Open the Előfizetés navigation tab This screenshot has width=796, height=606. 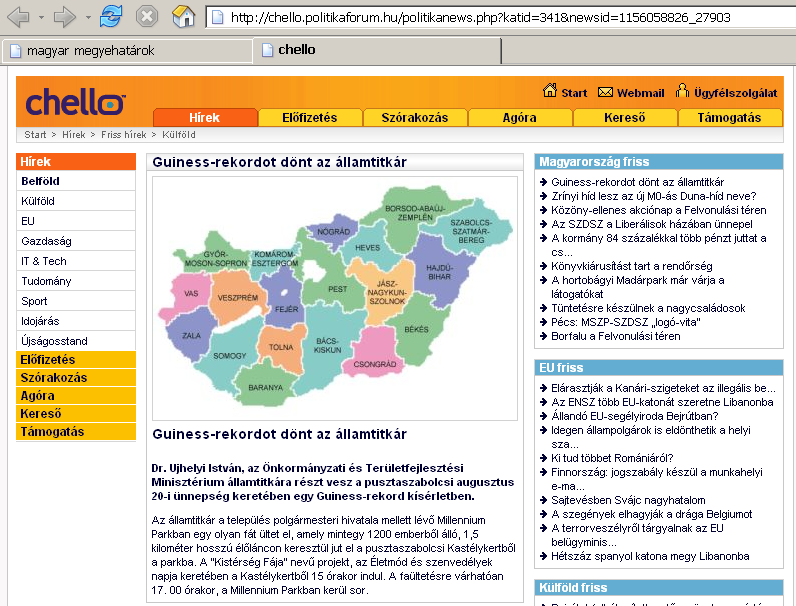pyautogui.click(x=310, y=117)
